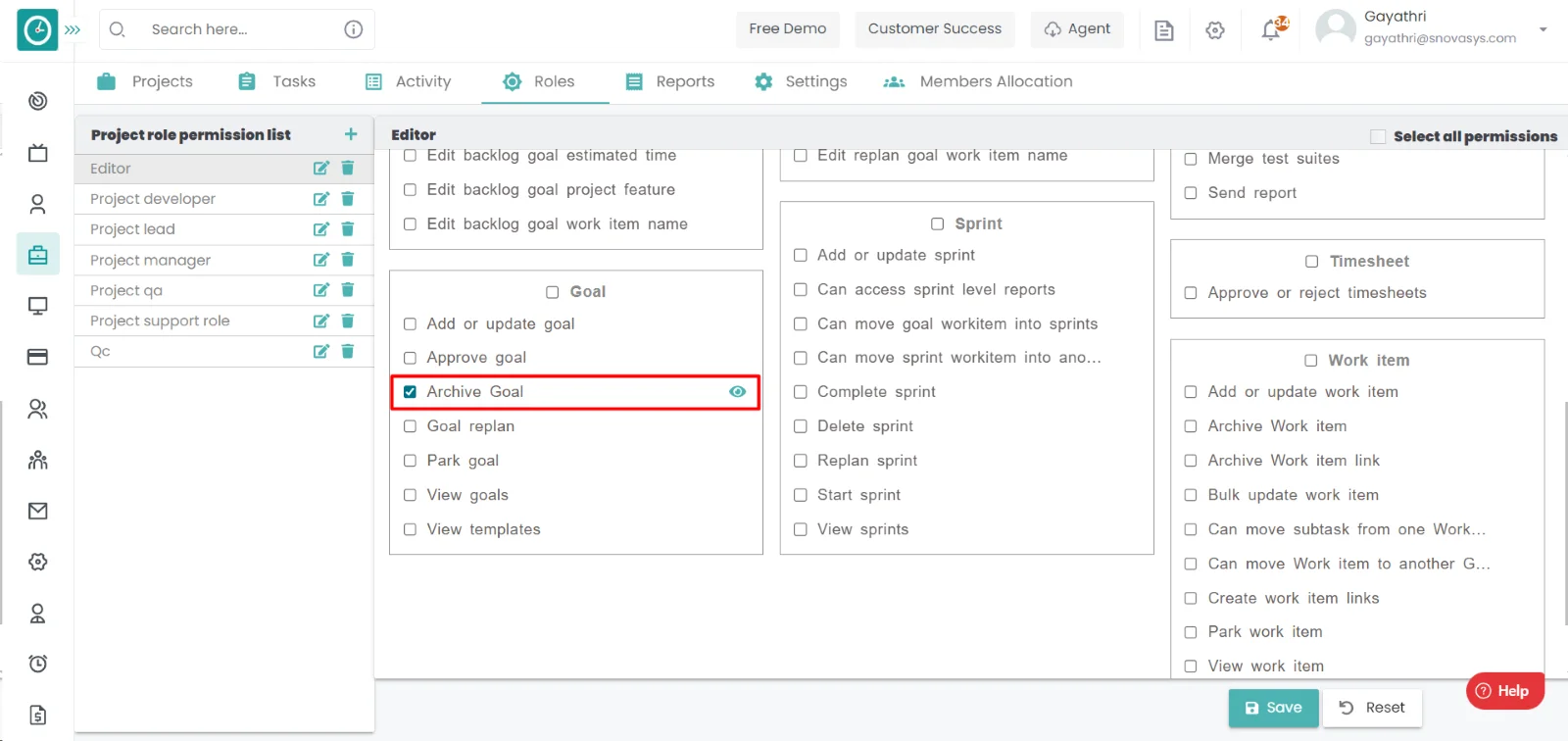The width and height of the screenshot is (1568, 741).
Task: Open the header settings gear icon
Action: [x=1215, y=30]
